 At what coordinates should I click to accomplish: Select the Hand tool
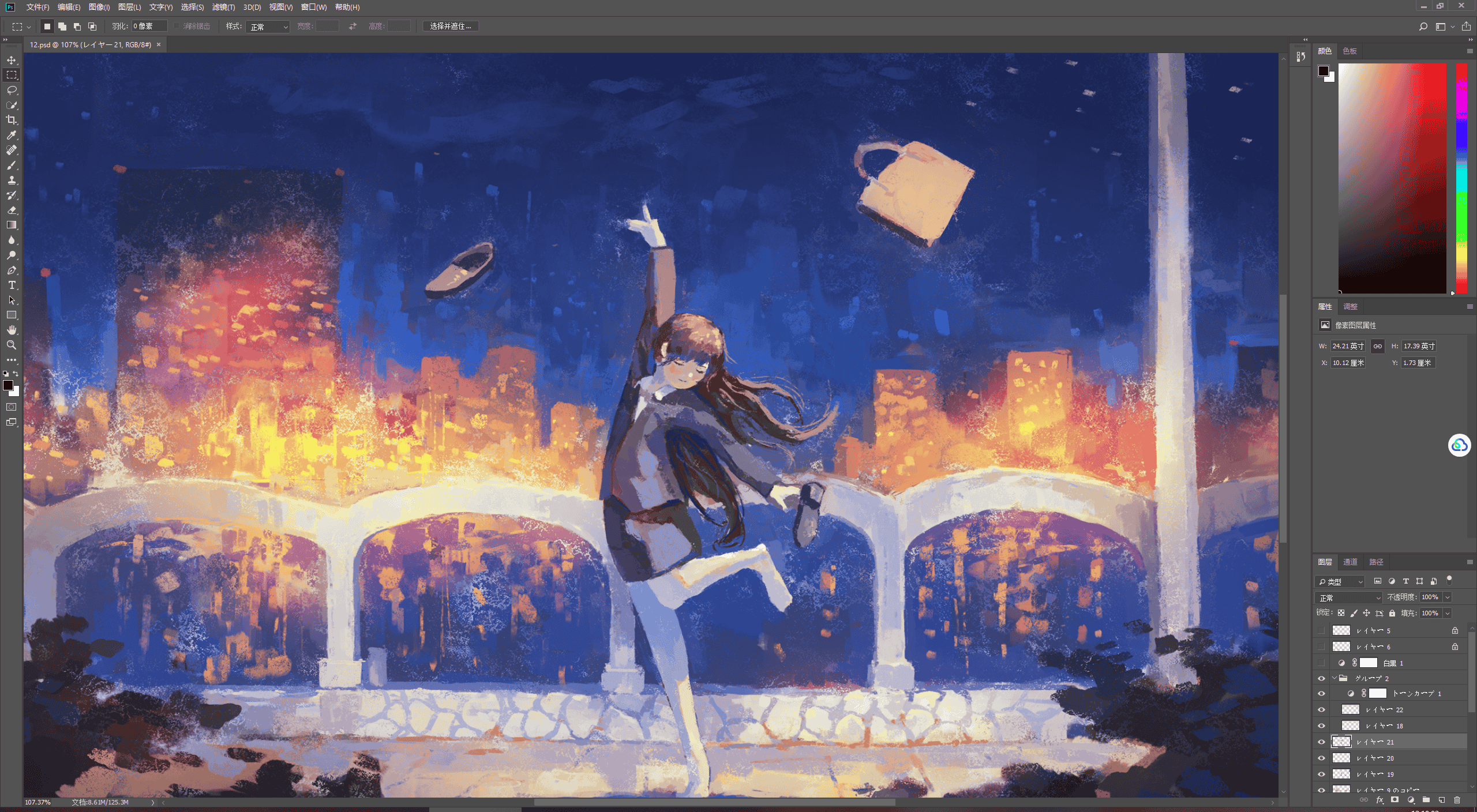12,330
